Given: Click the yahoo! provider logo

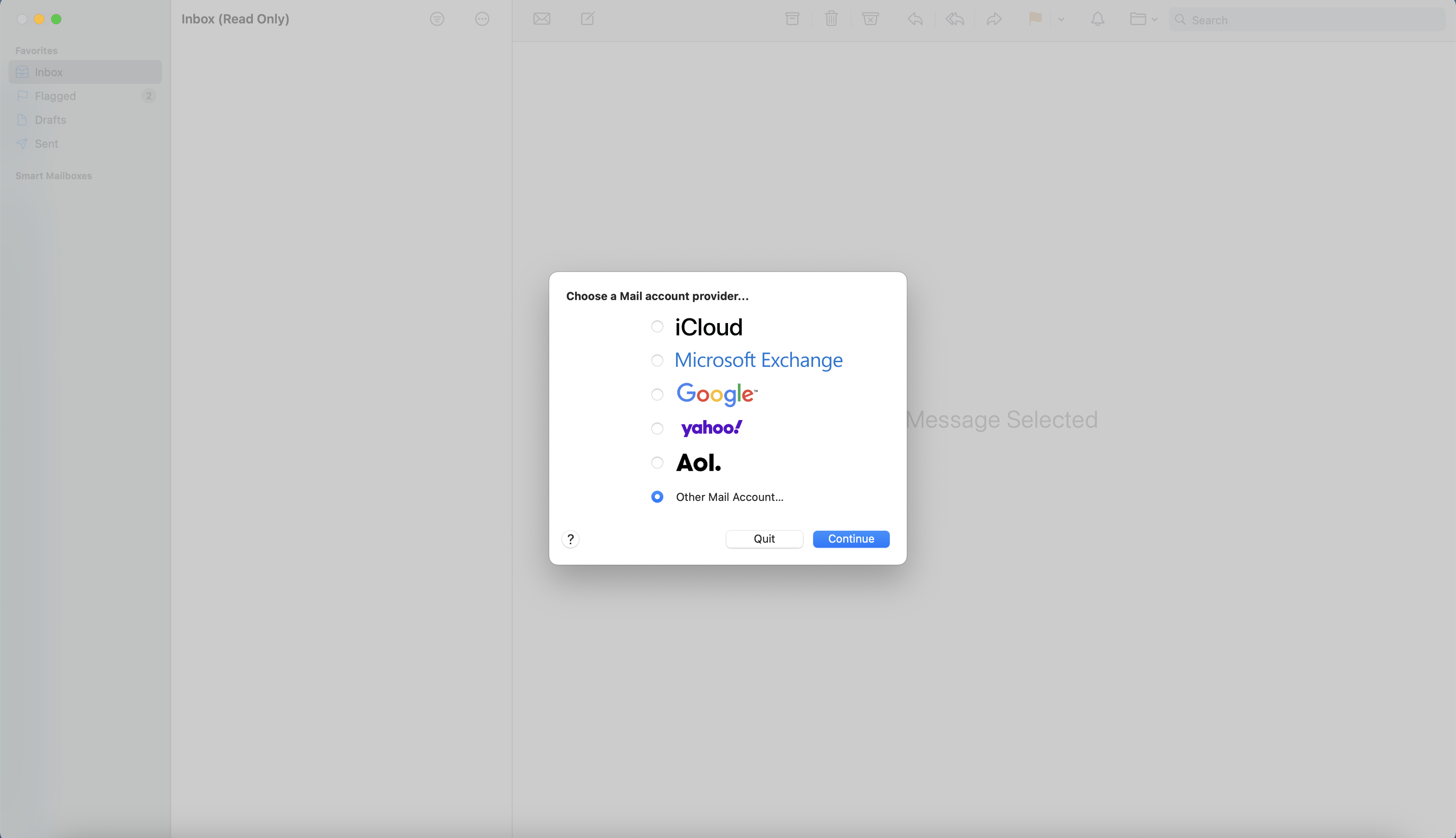Looking at the screenshot, I should (x=711, y=428).
